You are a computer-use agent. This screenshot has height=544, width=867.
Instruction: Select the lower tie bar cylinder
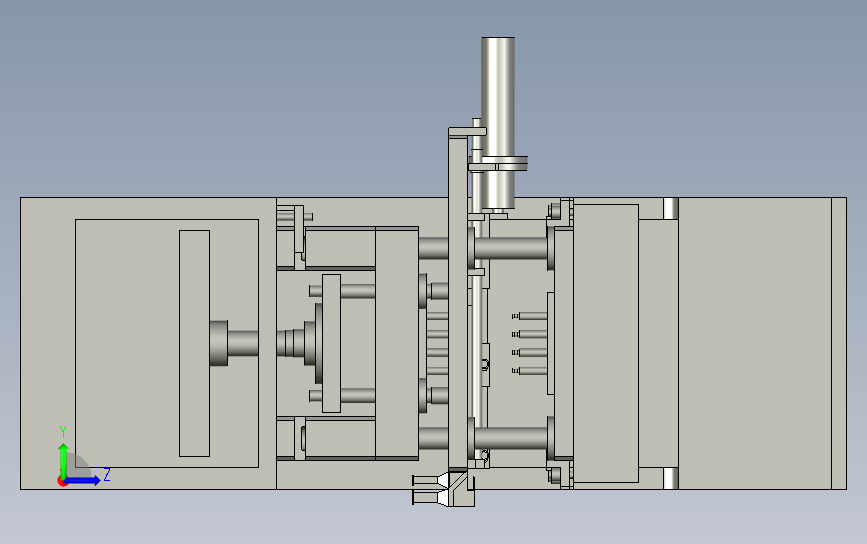pyautogui.click(x=511, y=438)
